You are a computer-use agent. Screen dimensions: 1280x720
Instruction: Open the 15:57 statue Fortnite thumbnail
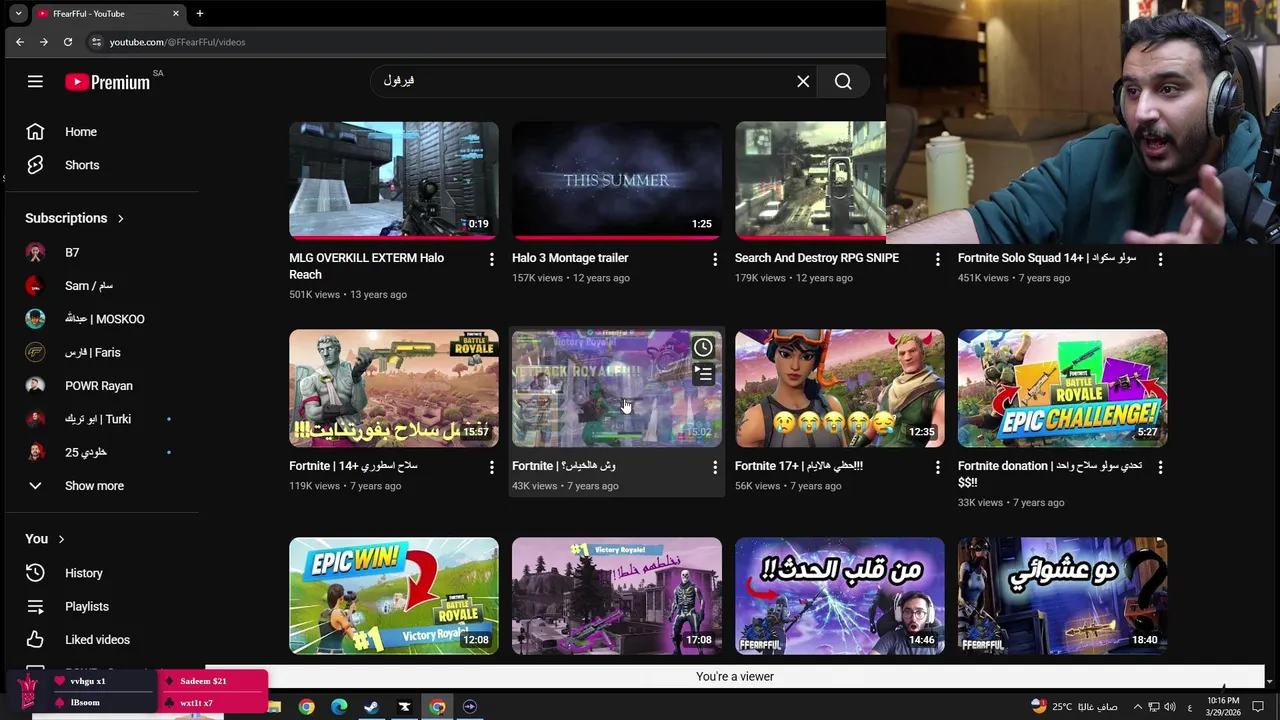tap(394, 388)
